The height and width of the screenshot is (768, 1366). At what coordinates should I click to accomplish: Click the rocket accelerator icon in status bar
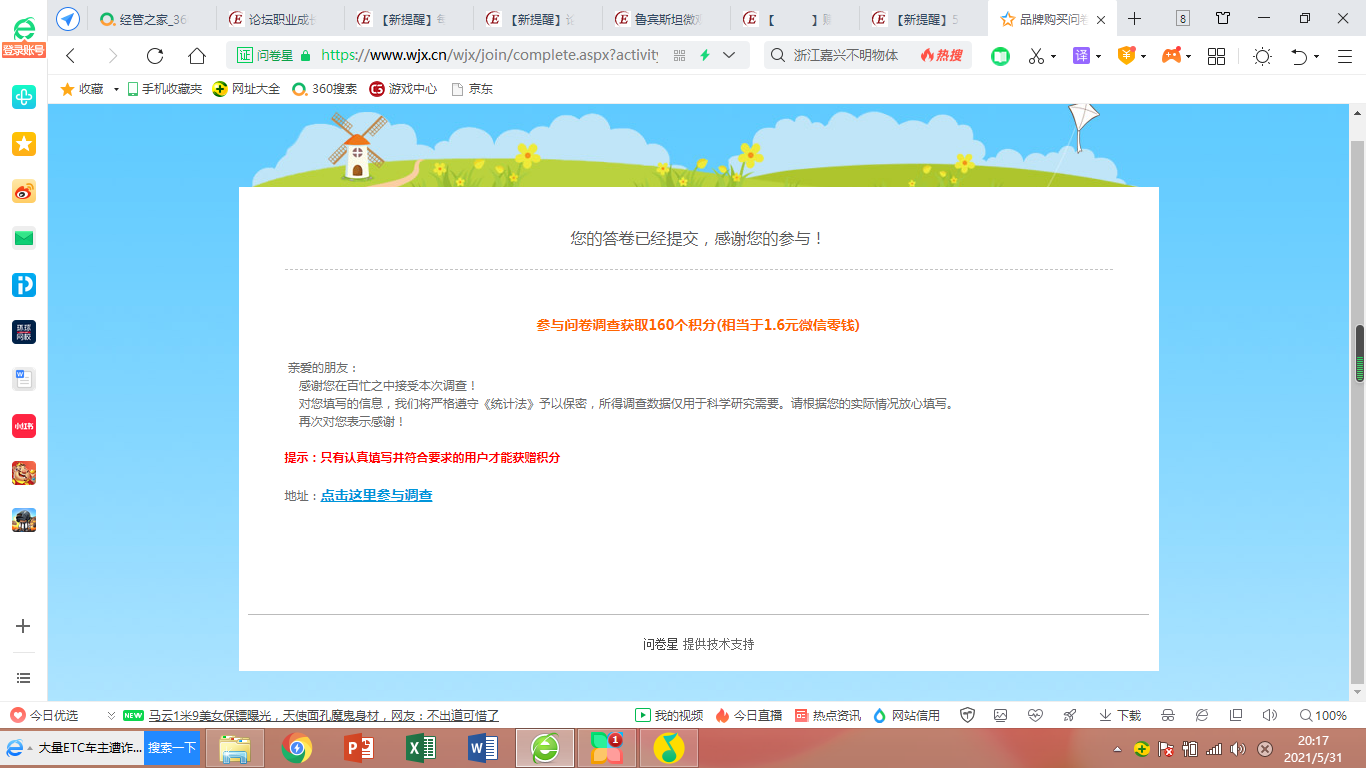[x=1070, y=715]
